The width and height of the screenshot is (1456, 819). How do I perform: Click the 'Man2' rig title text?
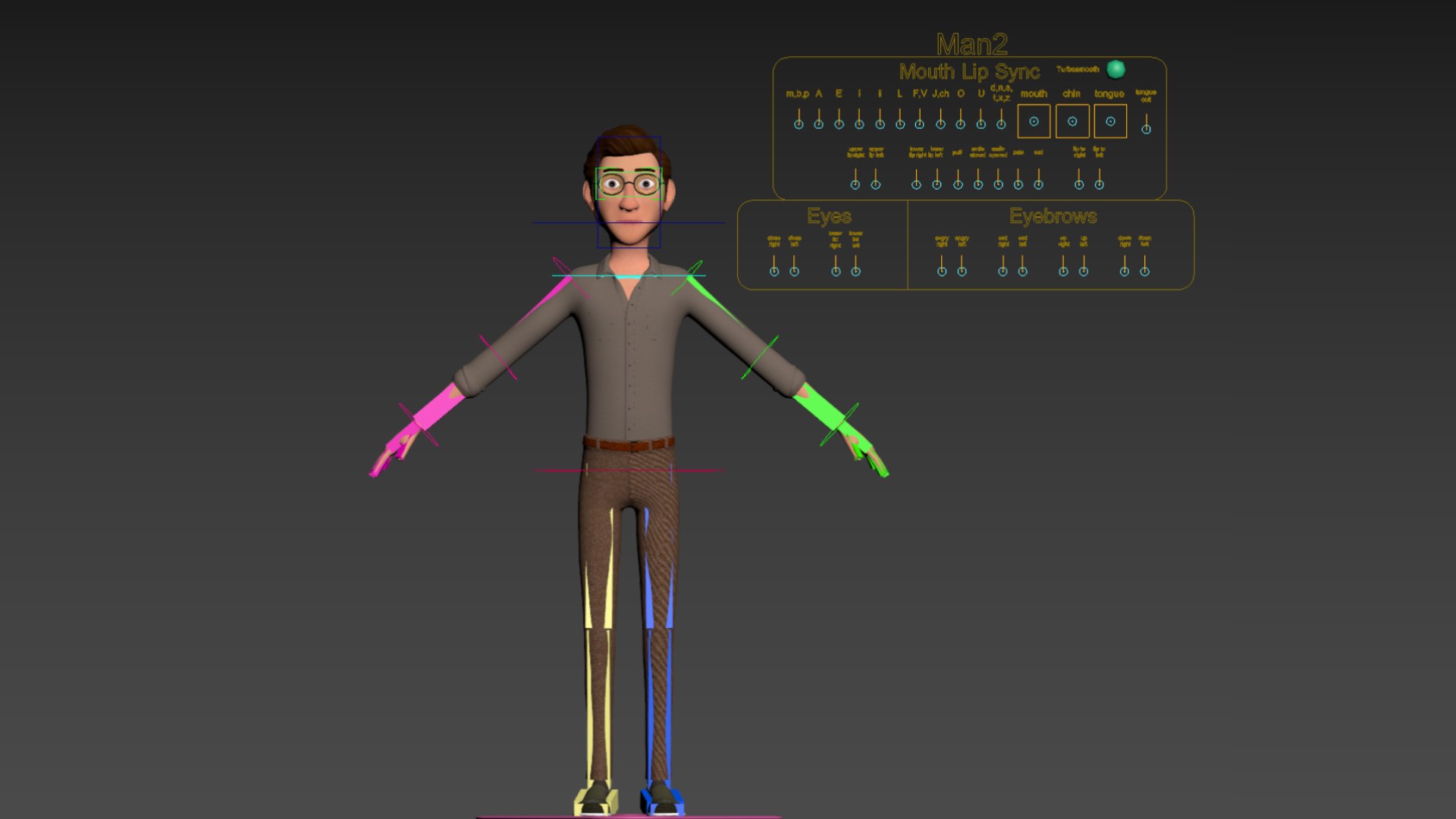tap(972, 45)
